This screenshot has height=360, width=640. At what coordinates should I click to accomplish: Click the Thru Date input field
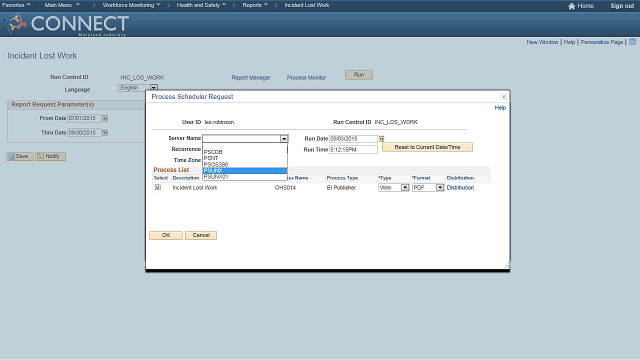coord(84,133)
